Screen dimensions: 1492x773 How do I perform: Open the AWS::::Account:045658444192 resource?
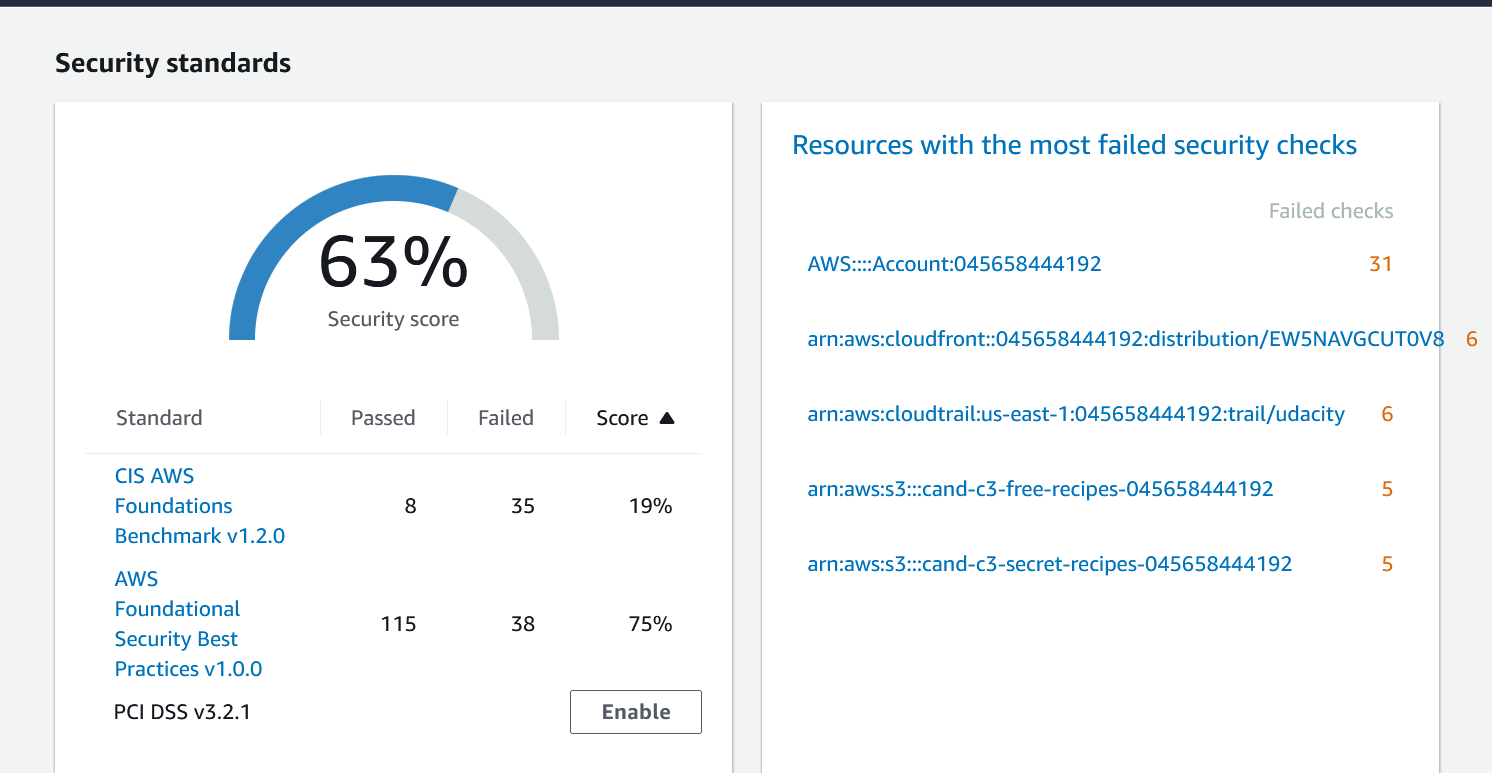point(954,264)
